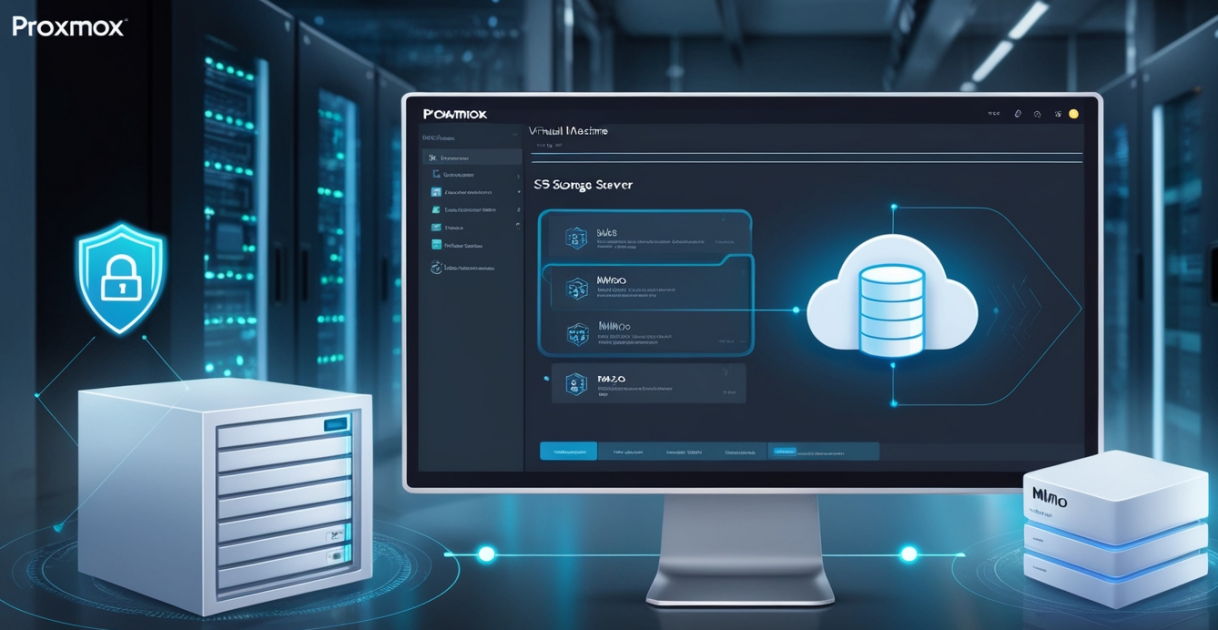Click the link icon in top header

point(1017,114)
